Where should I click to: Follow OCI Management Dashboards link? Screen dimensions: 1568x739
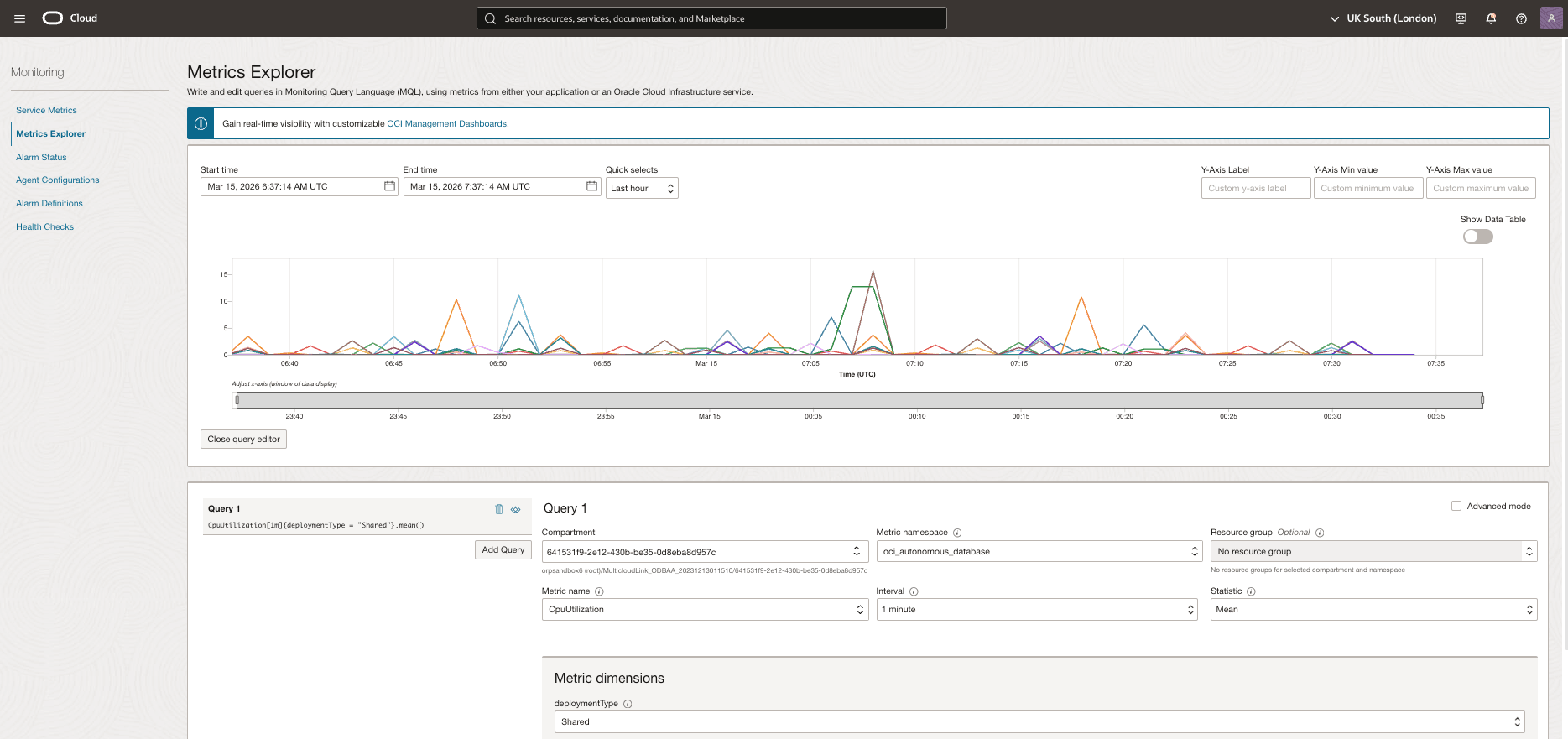coord(448,123)
